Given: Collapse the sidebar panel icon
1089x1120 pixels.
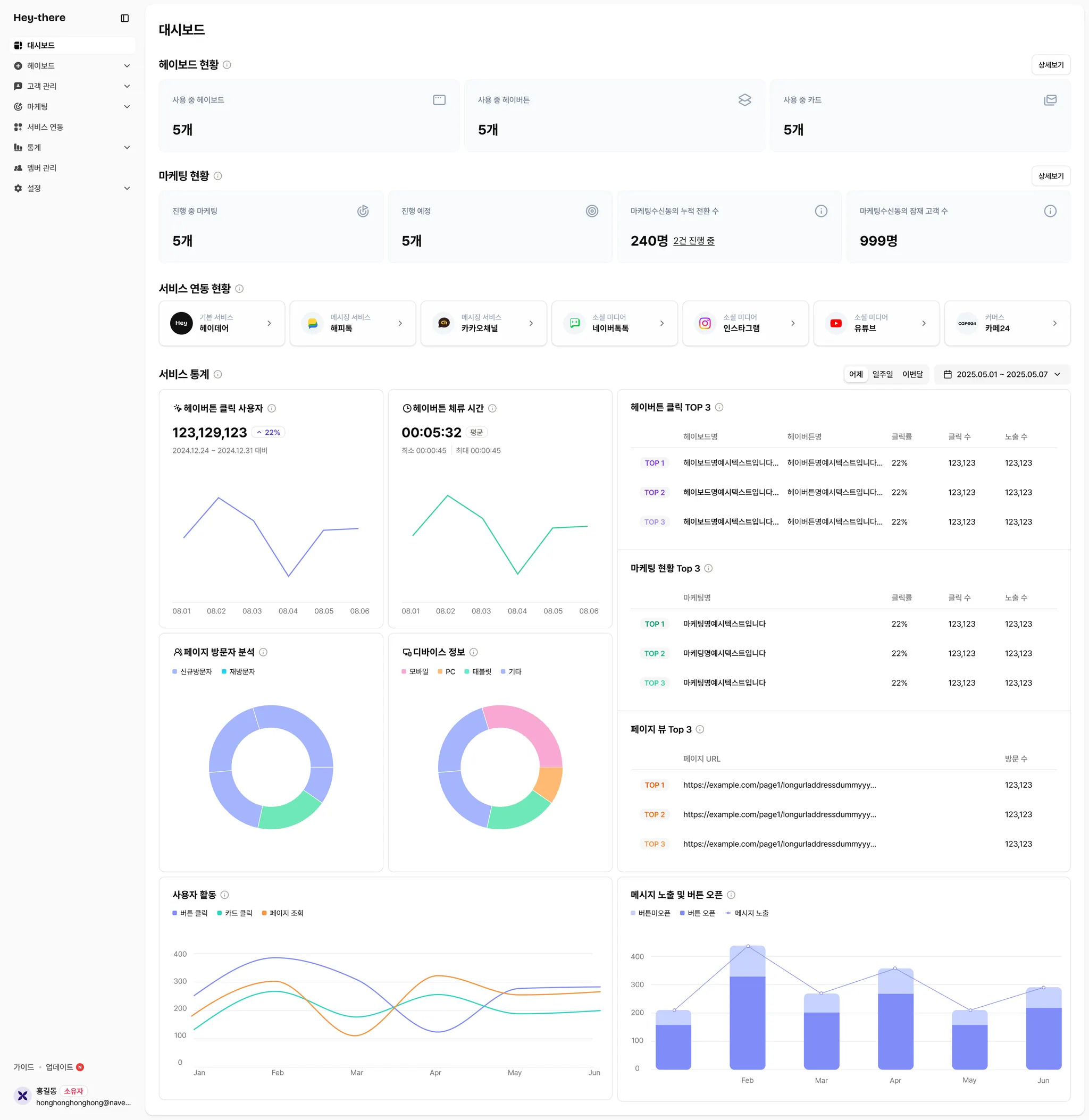Looking at the screenshot, I should (x=124, y=18).
